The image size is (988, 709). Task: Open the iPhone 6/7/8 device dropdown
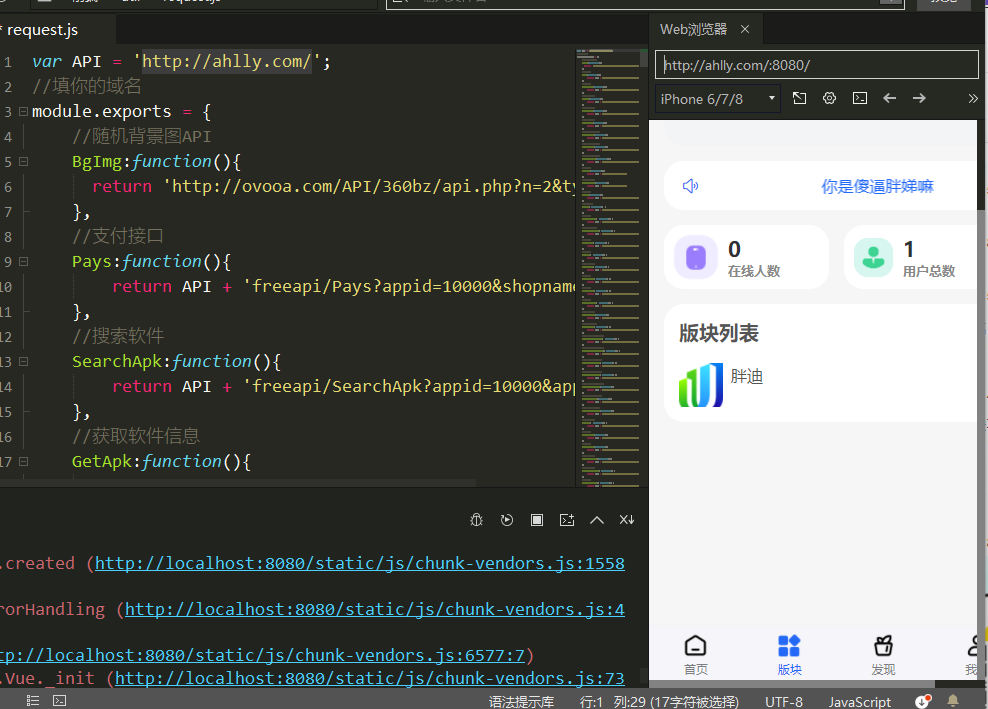pyautogui.click(x=716, y=97)
